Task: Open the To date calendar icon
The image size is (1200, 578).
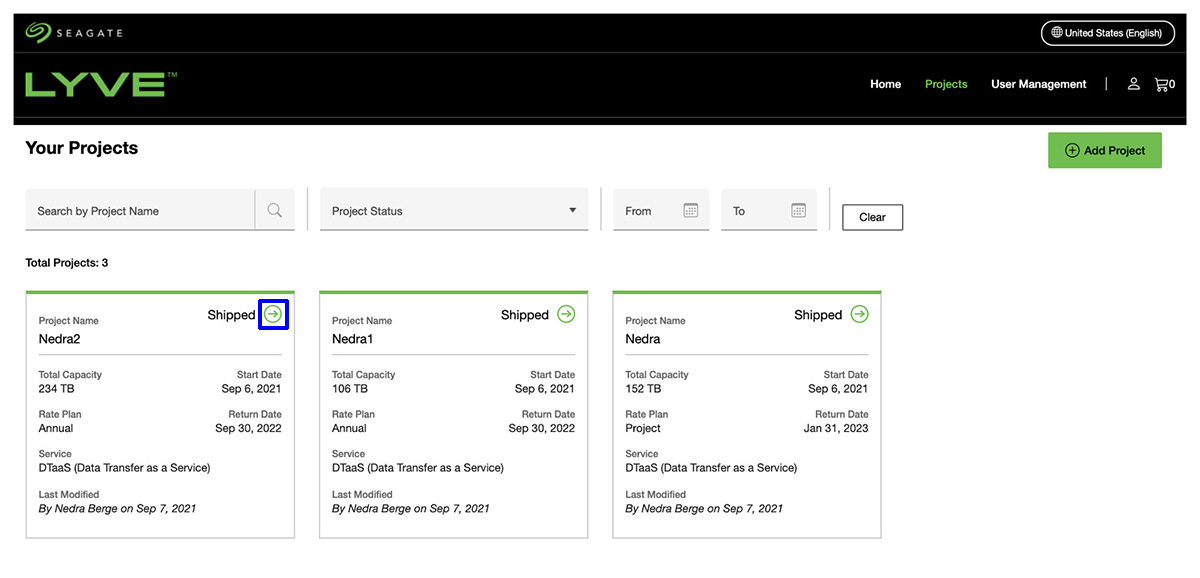Action: click(x=798, y=210)
